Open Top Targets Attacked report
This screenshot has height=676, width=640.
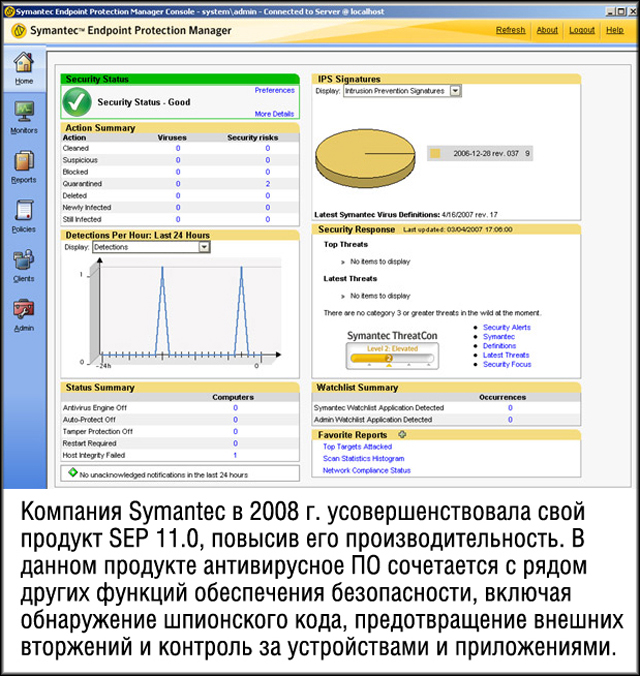pyautogui.click(x=357, y=447)
